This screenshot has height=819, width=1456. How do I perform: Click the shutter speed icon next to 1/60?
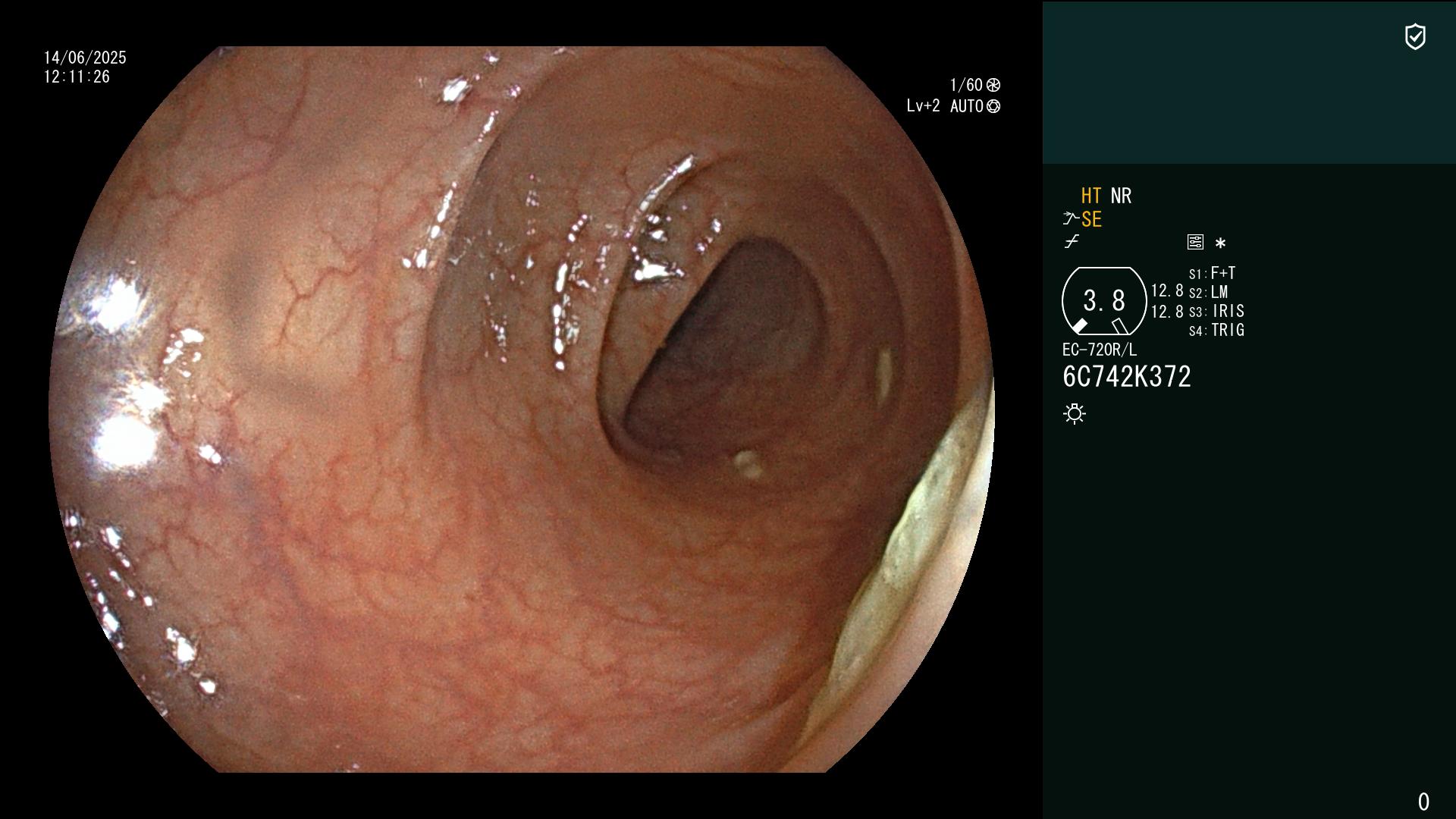(x=993, y=85)
